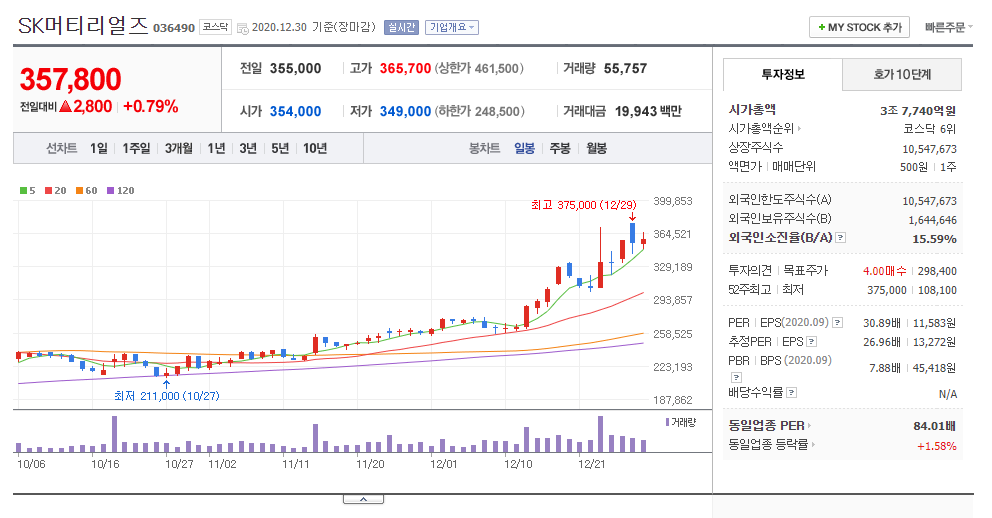This screenshot has height=518, width=992.
Task: Click the 거래량 value 55,757
Action: [625, 68]
